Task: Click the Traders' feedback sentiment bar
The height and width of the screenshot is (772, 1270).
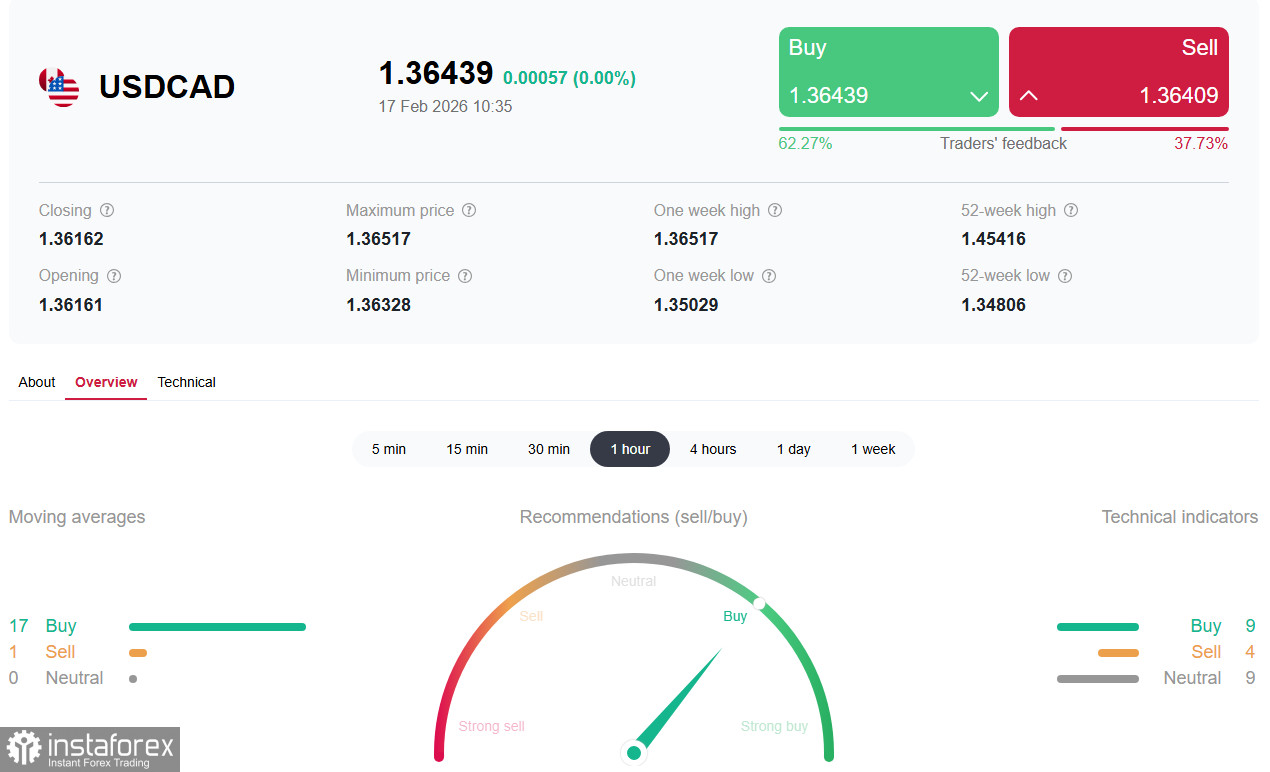Action: pyautogui.click(x=1003, y=128)
